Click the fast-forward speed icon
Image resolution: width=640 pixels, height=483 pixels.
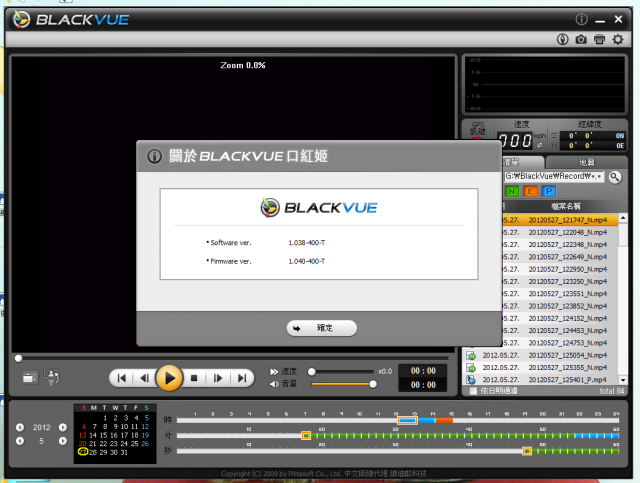tap(274, 372)
